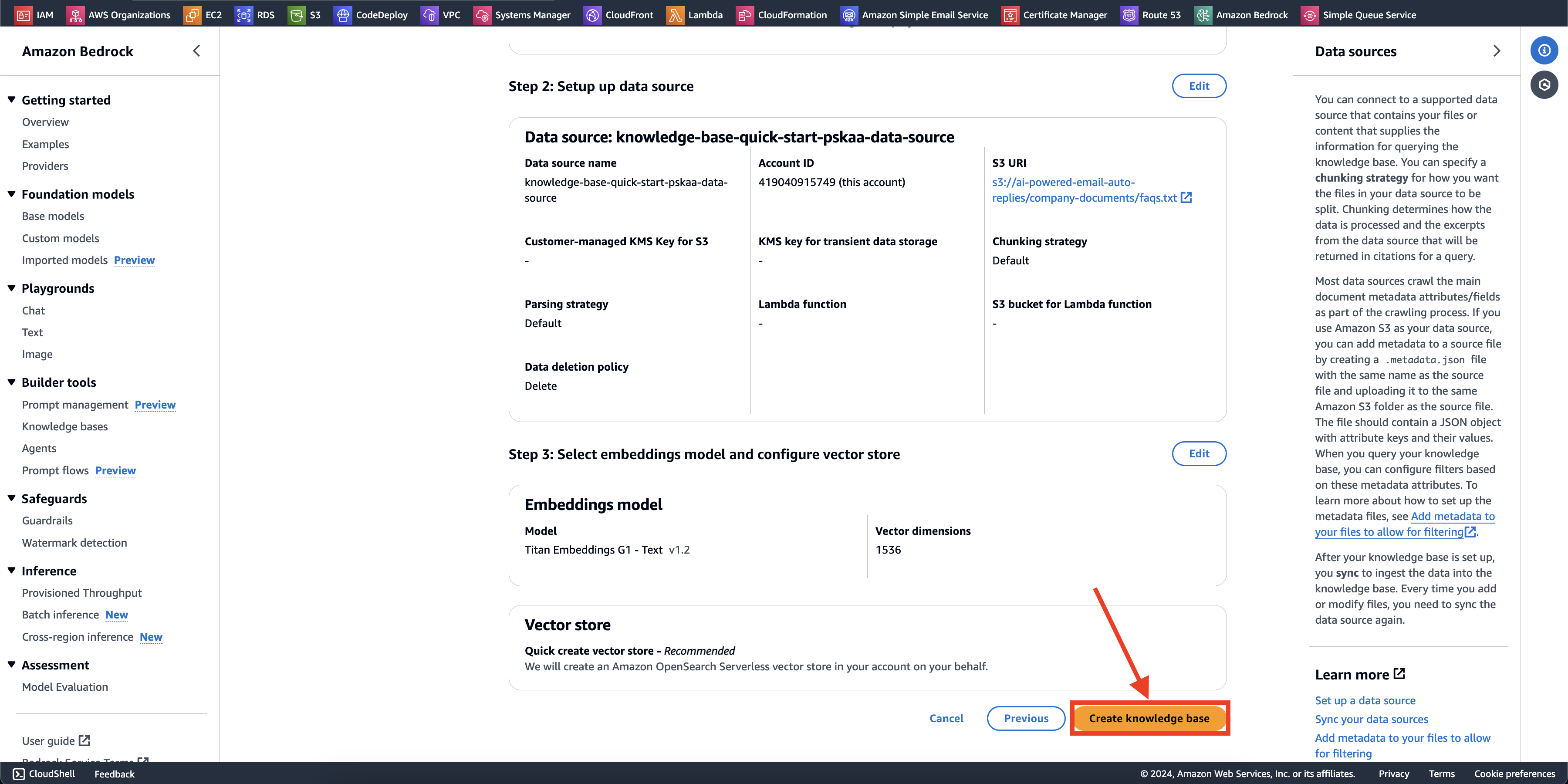The height and width of the screenshot is (784, 1568).
Task: Open the CodeDeploy service icon
Action: pos(343,15)
